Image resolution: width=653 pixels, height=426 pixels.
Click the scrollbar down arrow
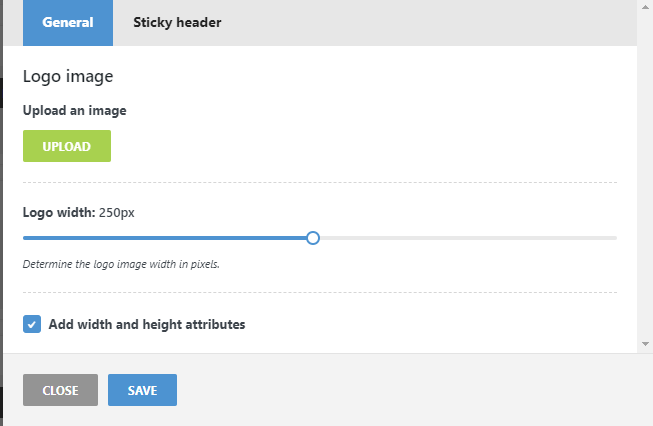(x=645, y=343)
